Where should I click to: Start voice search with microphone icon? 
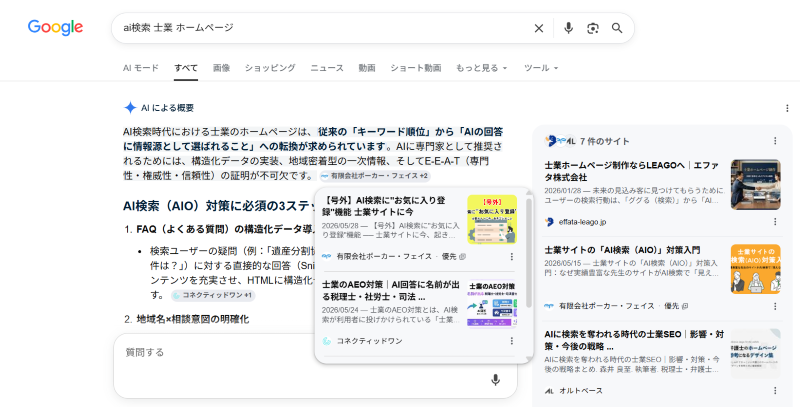tap(568, 28)
